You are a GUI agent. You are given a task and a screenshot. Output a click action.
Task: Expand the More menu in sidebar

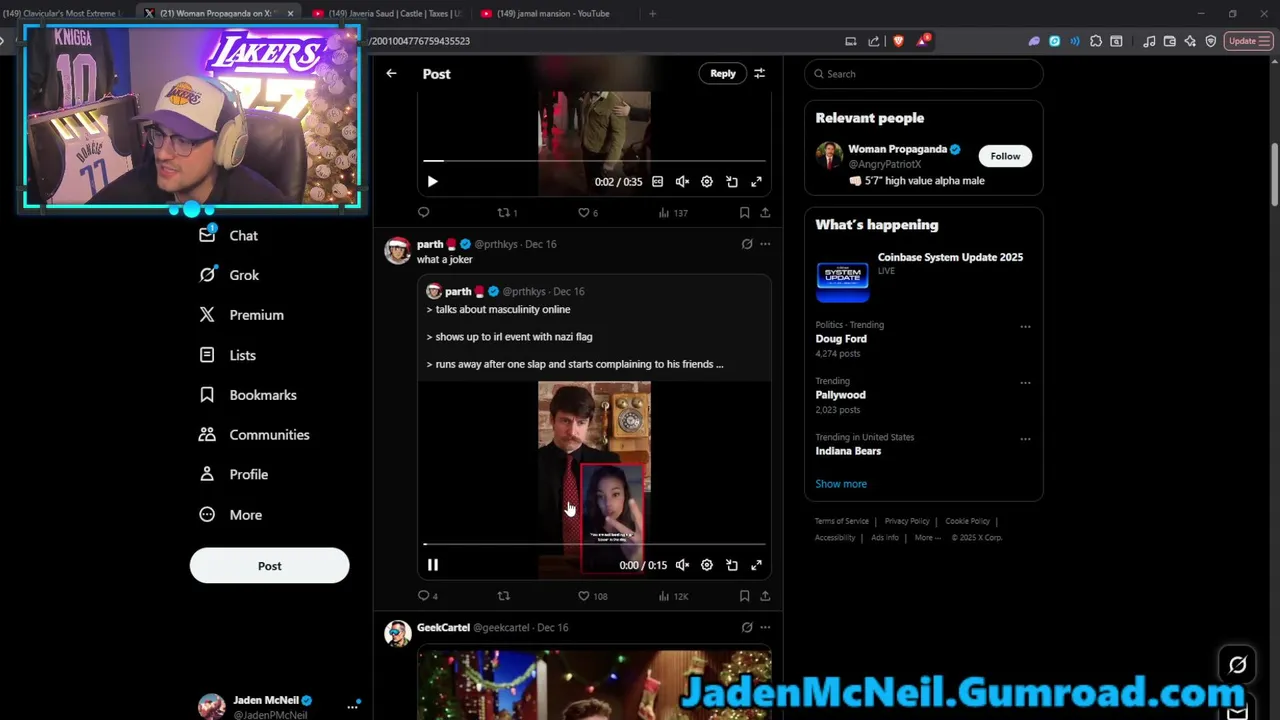pyautogui.click(x=231, y=515)
